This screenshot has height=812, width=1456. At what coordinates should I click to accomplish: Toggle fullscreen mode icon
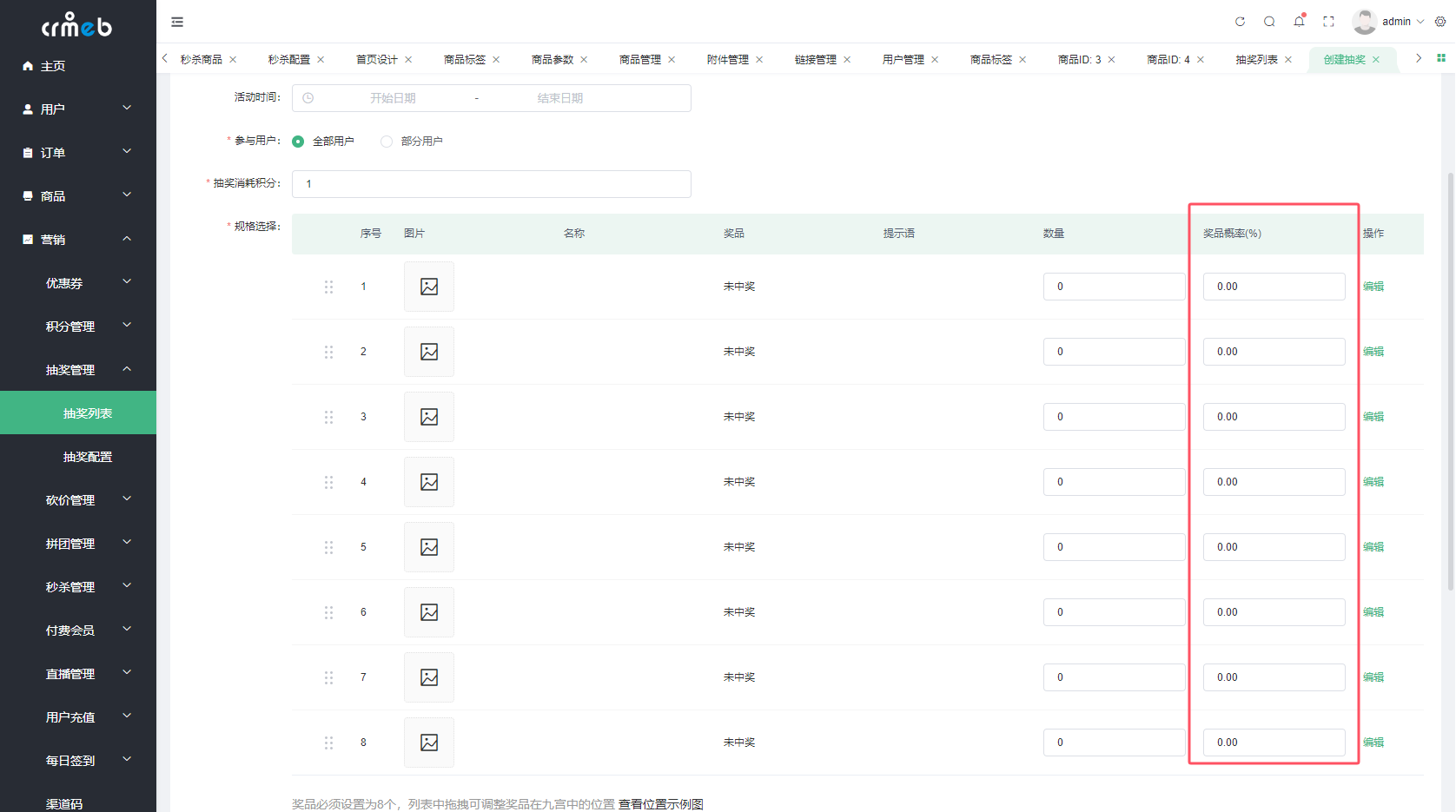(1328, 22)
